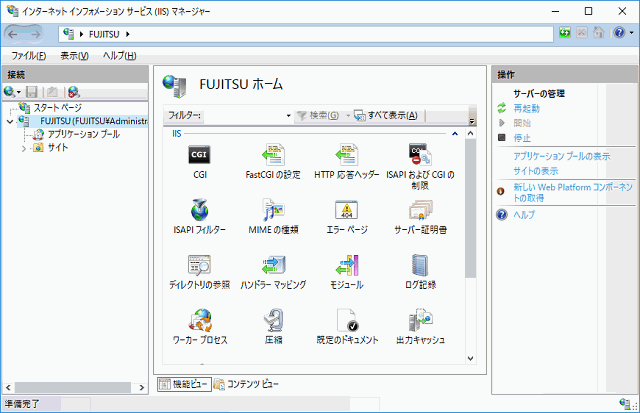Click the back navigation arrow

point(13,35)
